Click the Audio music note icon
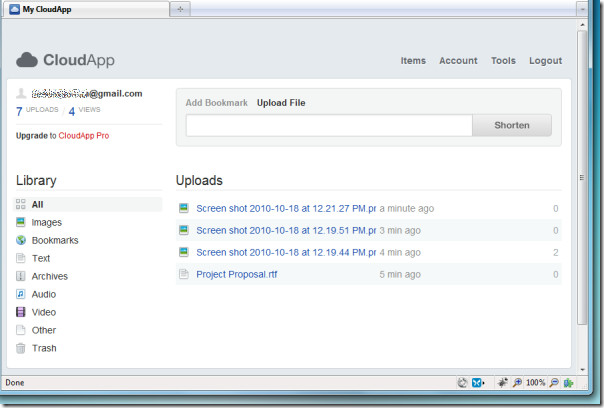 (21, 294)
